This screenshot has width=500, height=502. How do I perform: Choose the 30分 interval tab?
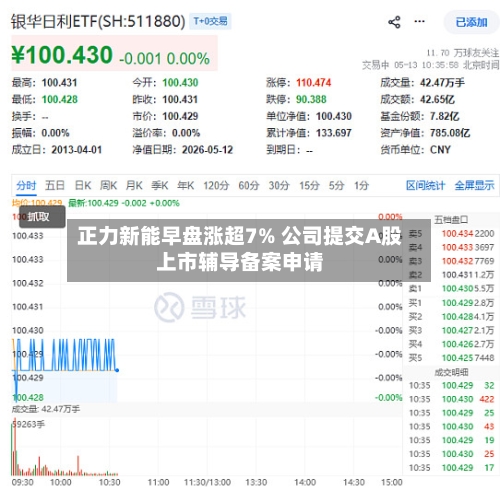coord(279,185)
